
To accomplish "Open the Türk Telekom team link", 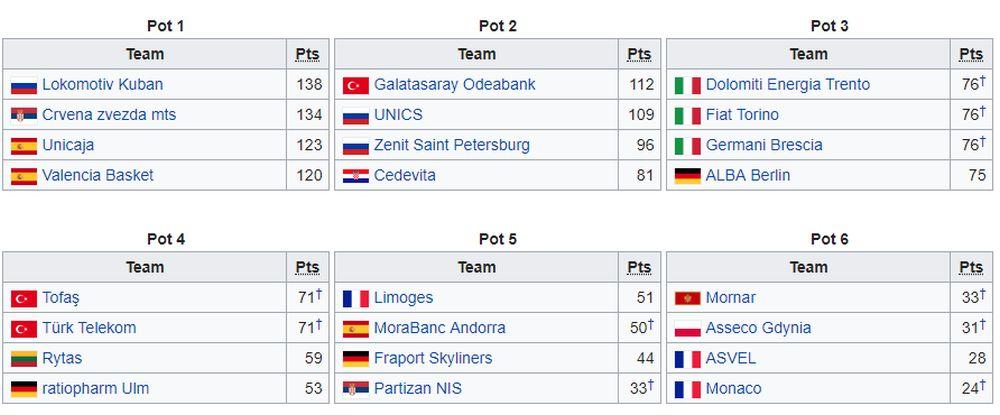I will (x=89, y=328).
